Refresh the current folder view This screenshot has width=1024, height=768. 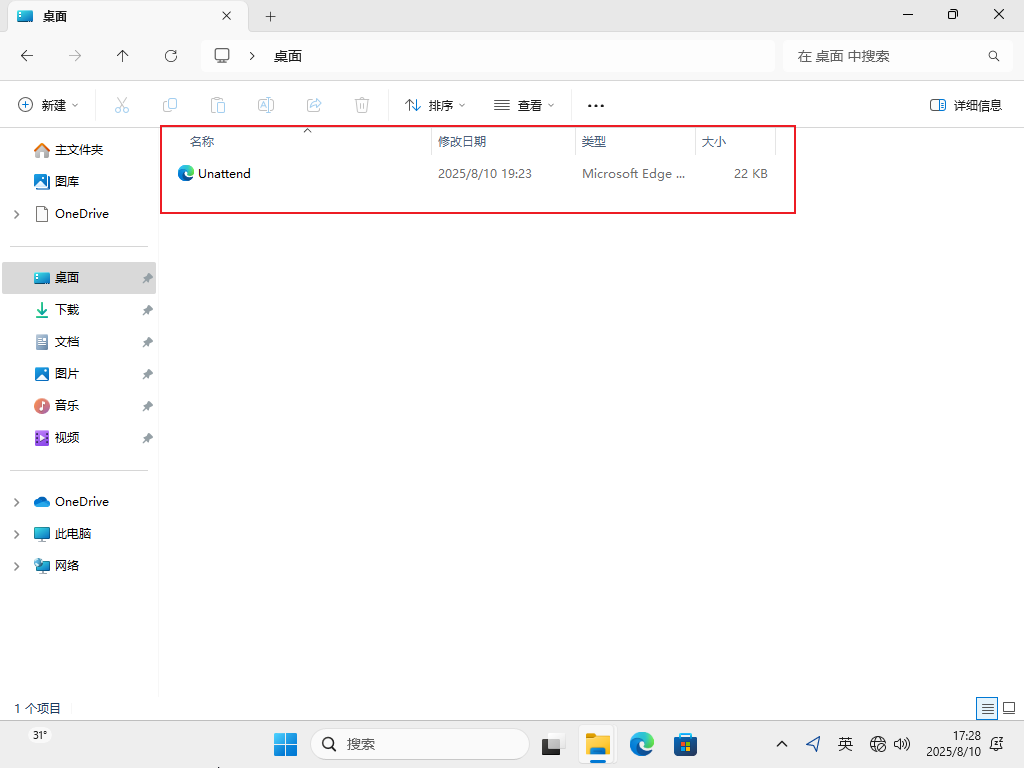[171, 56]
